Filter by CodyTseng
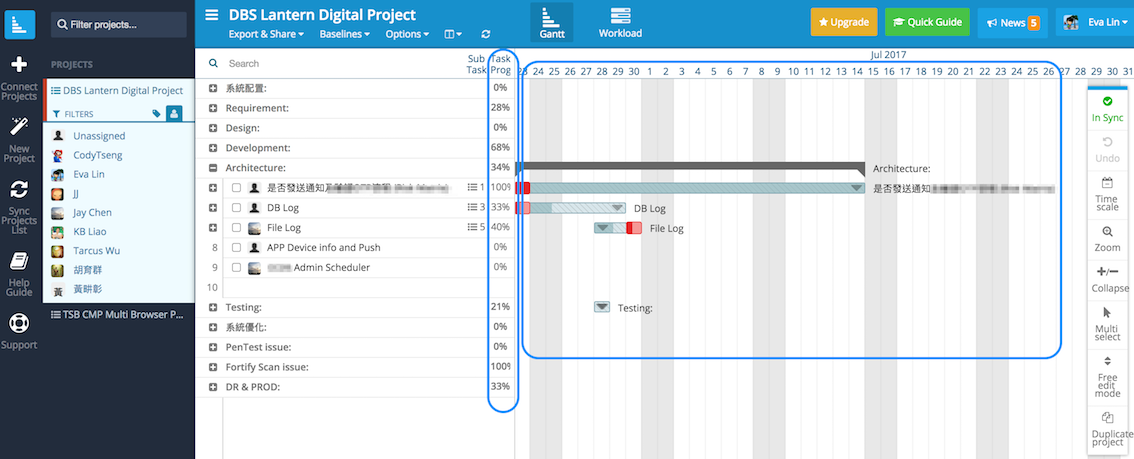1134x459 pixels. 98,155
